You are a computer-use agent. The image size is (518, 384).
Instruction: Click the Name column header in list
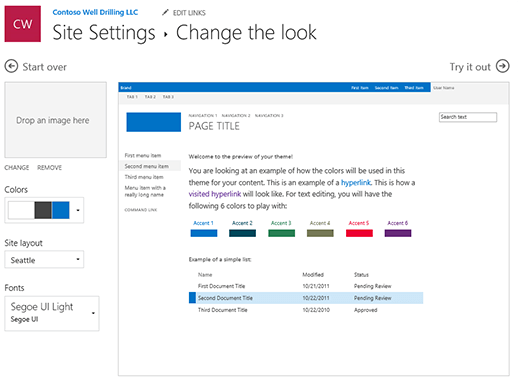[205, 275]
